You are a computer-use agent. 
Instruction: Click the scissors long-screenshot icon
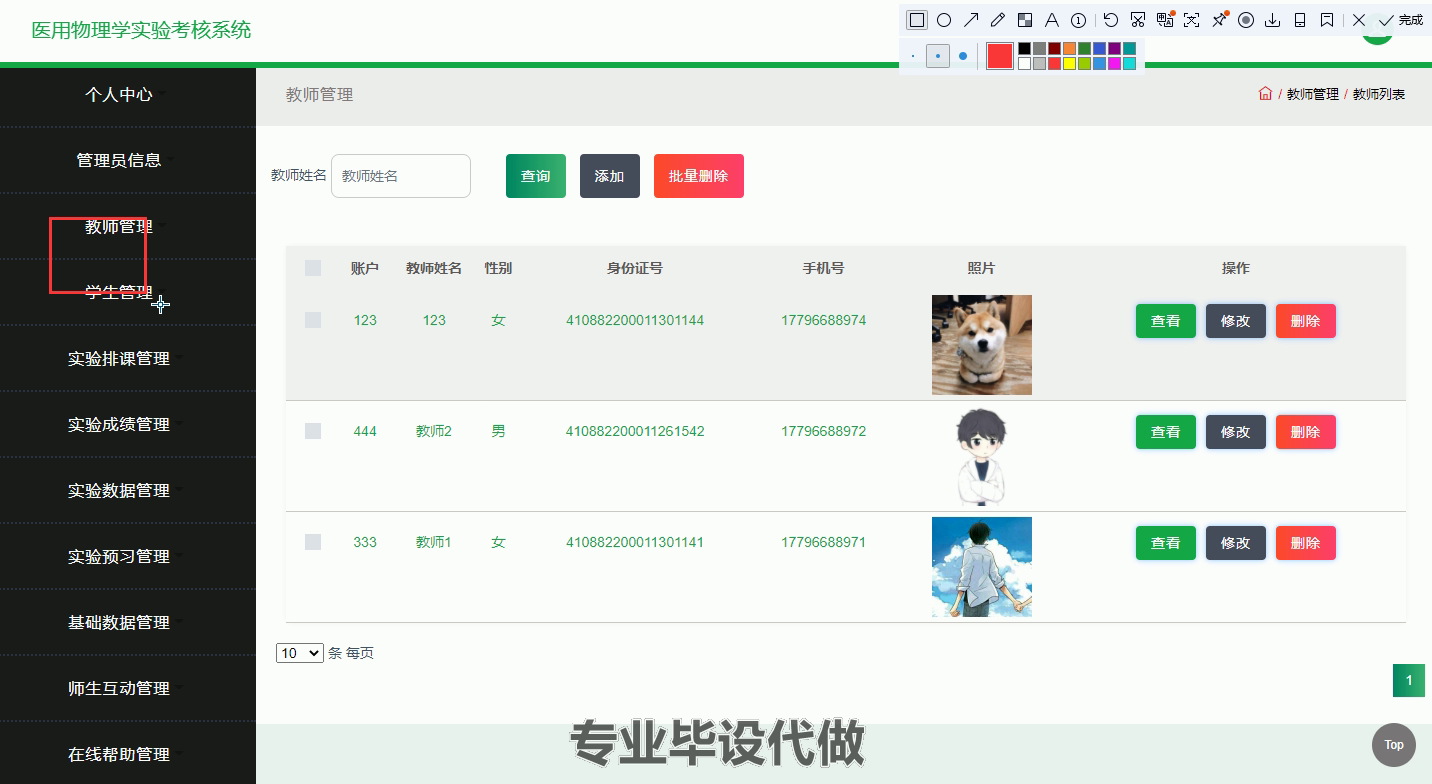click(x=1138, y=20)
